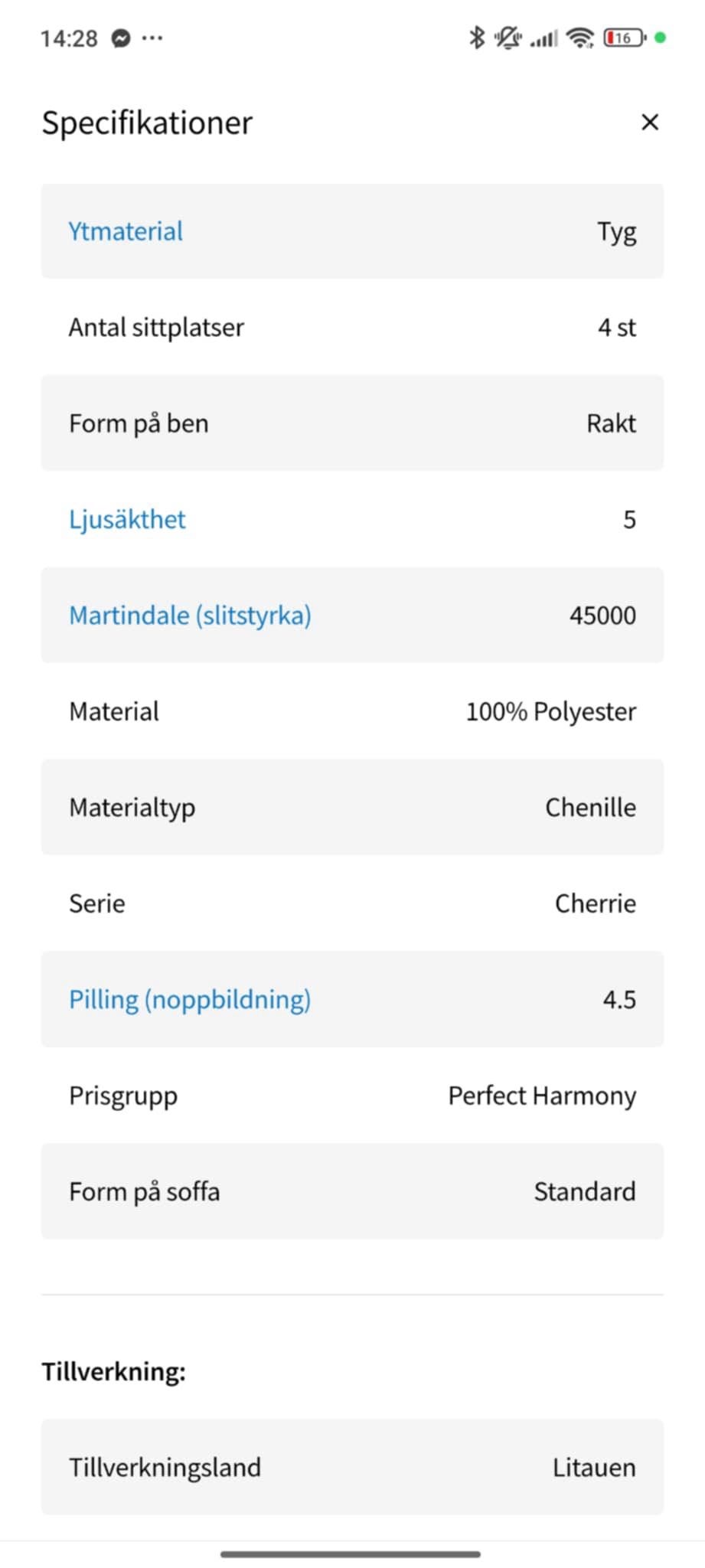Tap the Antal sittplatser row
Screen dimensions: 705x1568
(x=352, y=328)
